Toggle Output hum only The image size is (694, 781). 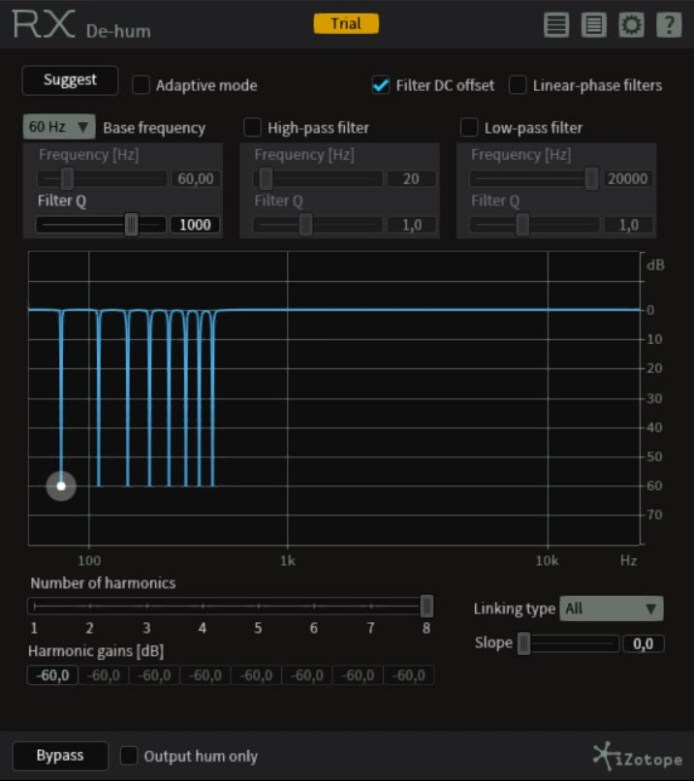pos(129,756)
